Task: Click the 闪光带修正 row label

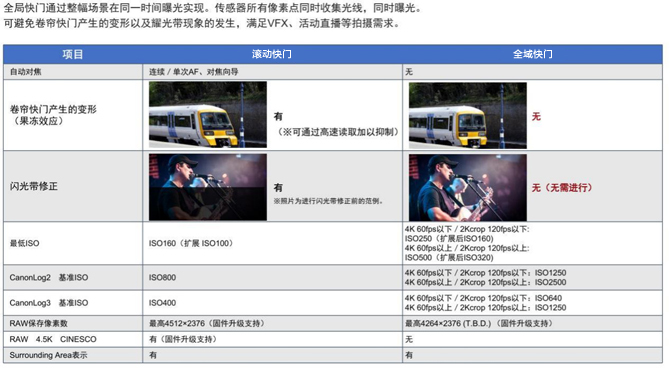Action: point(33,186)
